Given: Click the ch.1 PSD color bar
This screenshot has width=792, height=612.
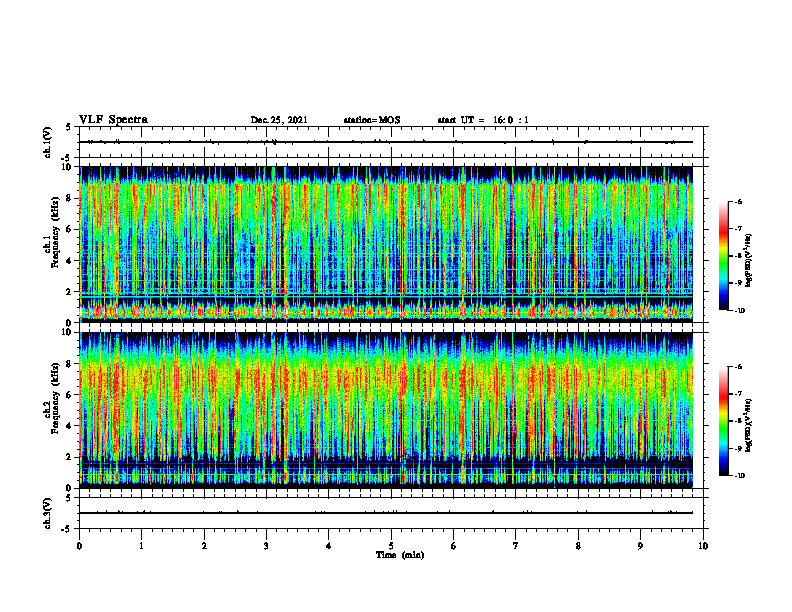Looking at the screenshot, I should point(723,256).
